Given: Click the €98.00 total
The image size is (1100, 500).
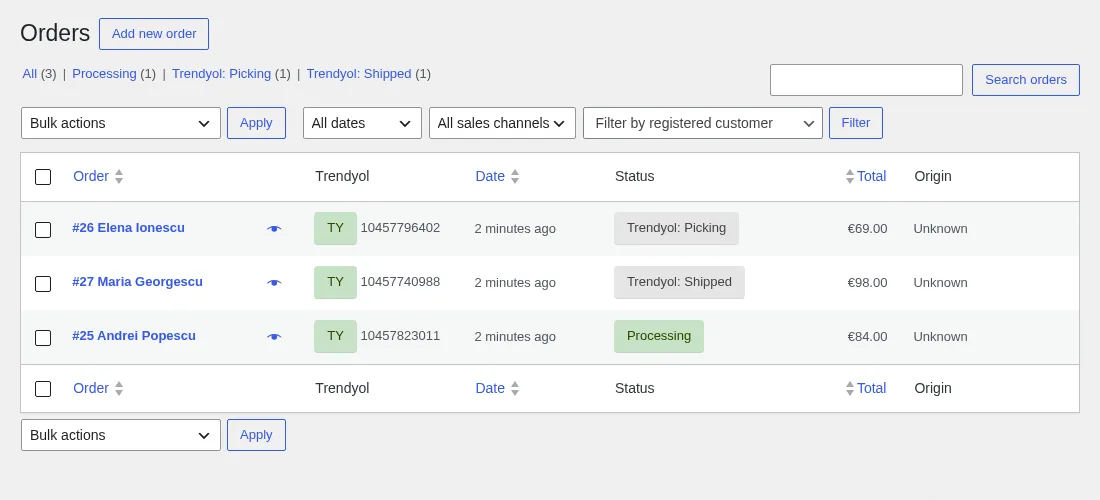Looking at the screenshot, I should (x=867, y=283).
